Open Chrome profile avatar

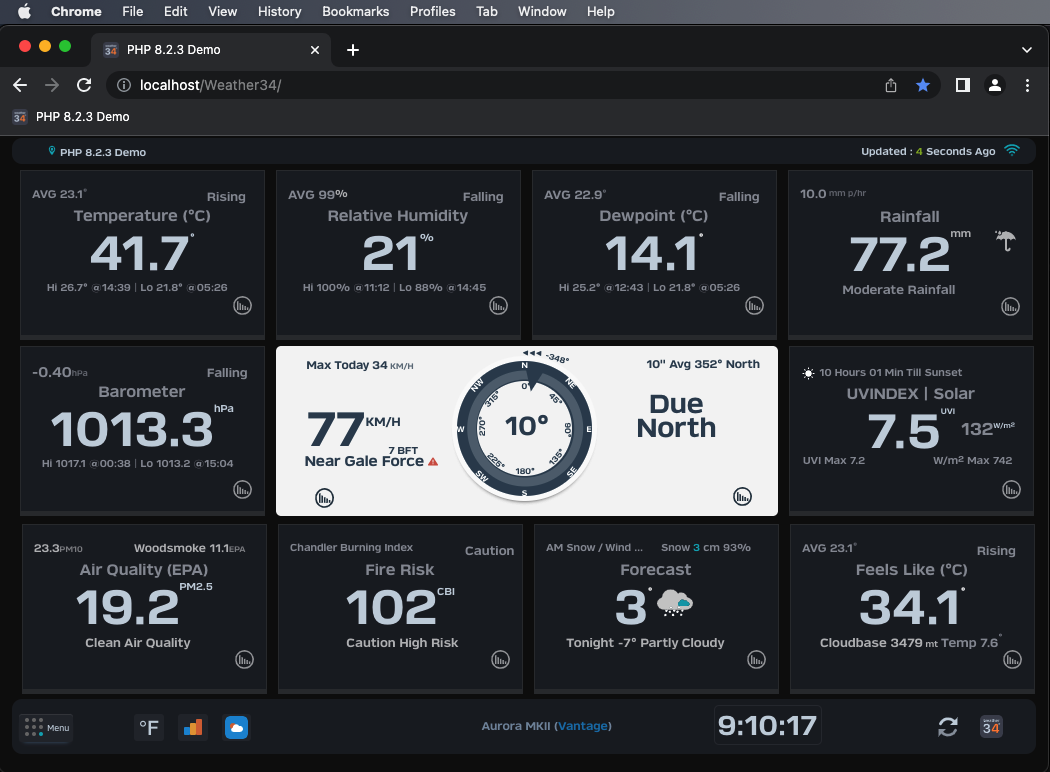coord(994,85)
